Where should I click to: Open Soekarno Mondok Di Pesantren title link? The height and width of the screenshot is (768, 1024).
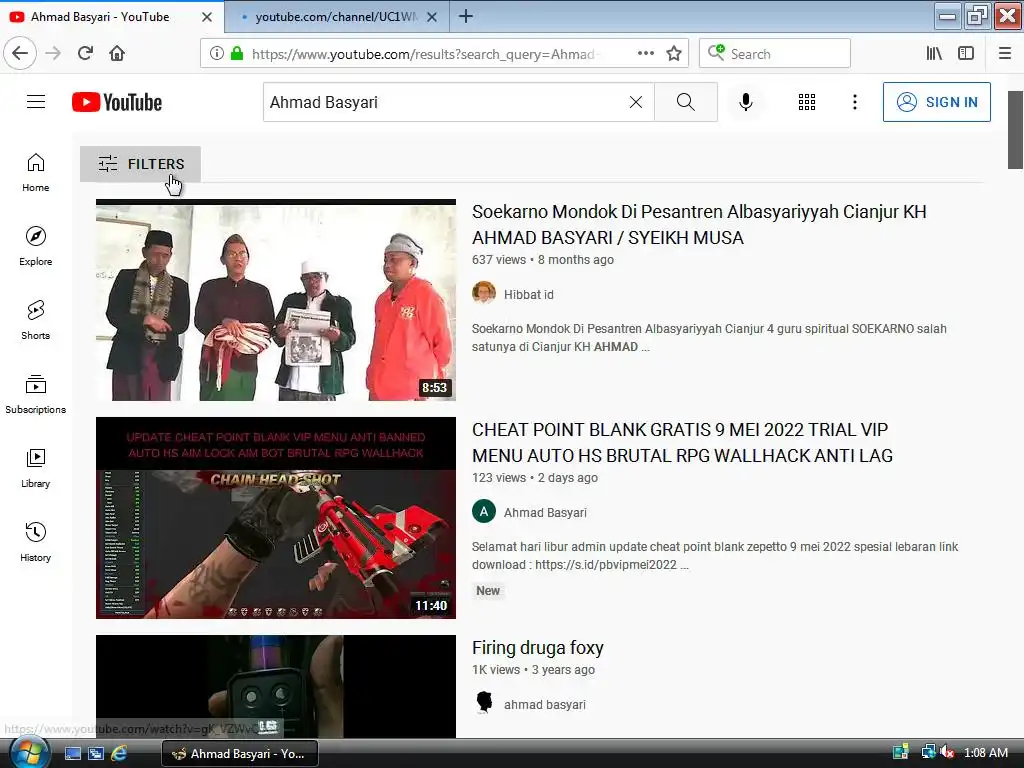point(699,225)
